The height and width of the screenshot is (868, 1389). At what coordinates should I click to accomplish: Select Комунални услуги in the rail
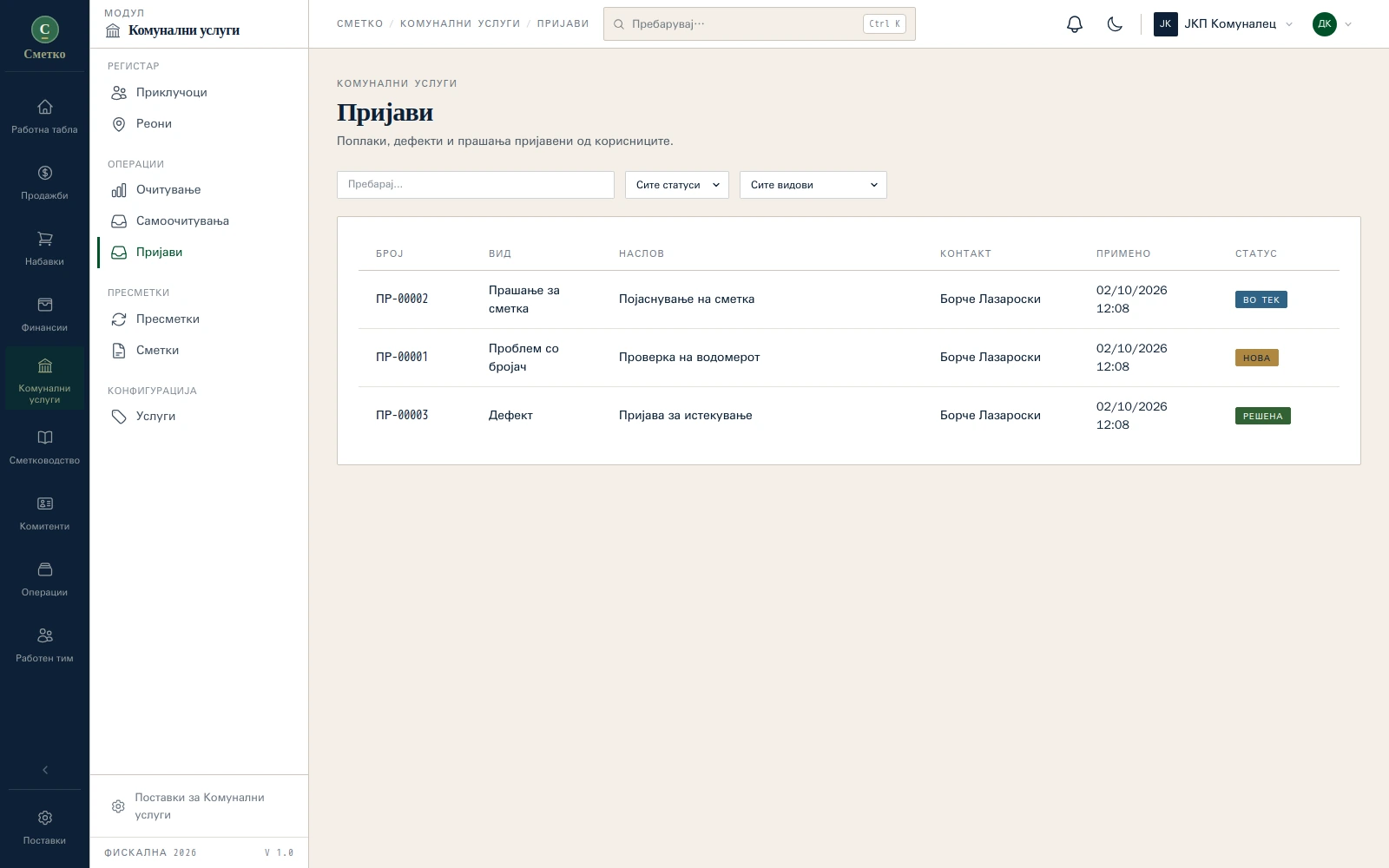45,378
